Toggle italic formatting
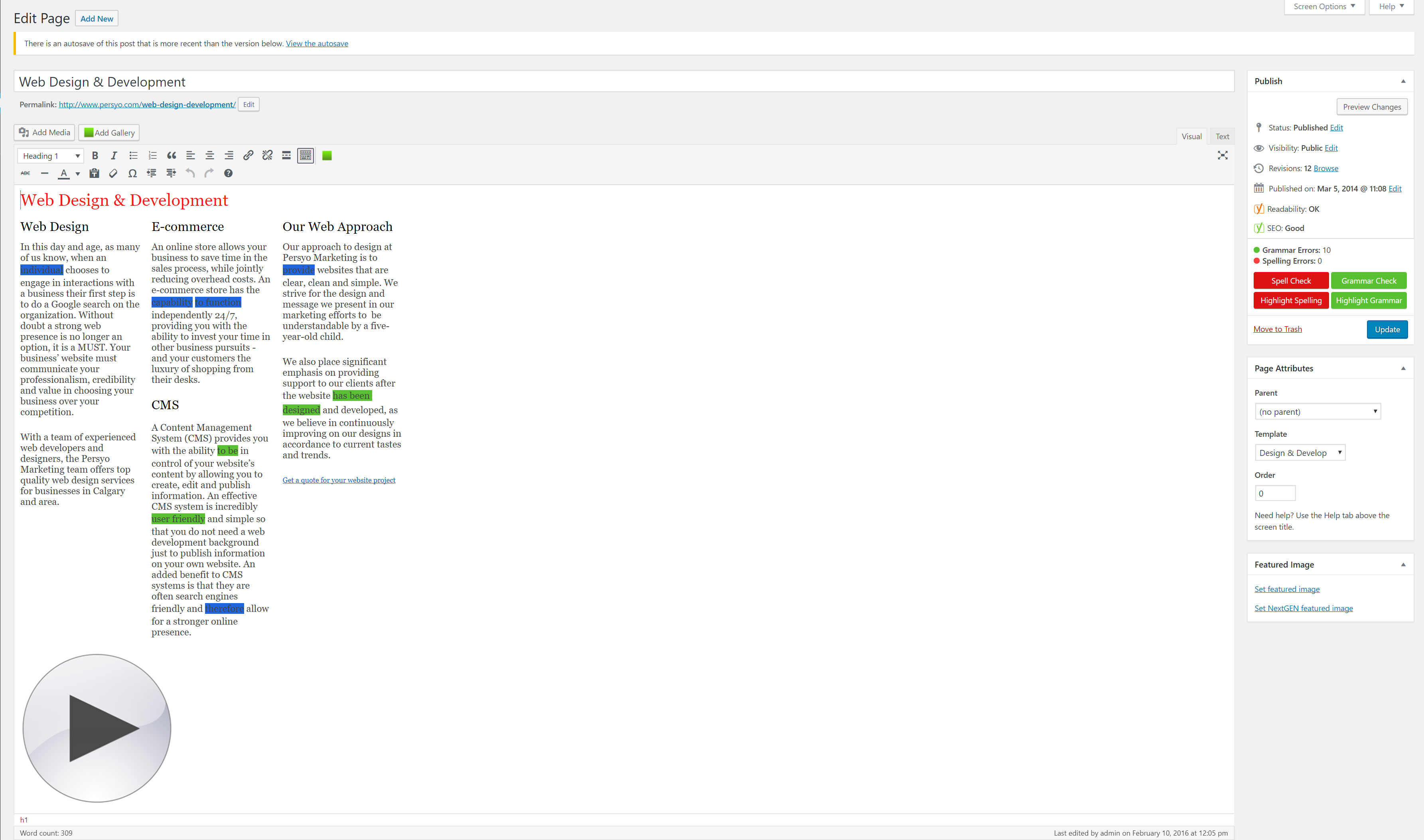 click(x=114, y=156)
